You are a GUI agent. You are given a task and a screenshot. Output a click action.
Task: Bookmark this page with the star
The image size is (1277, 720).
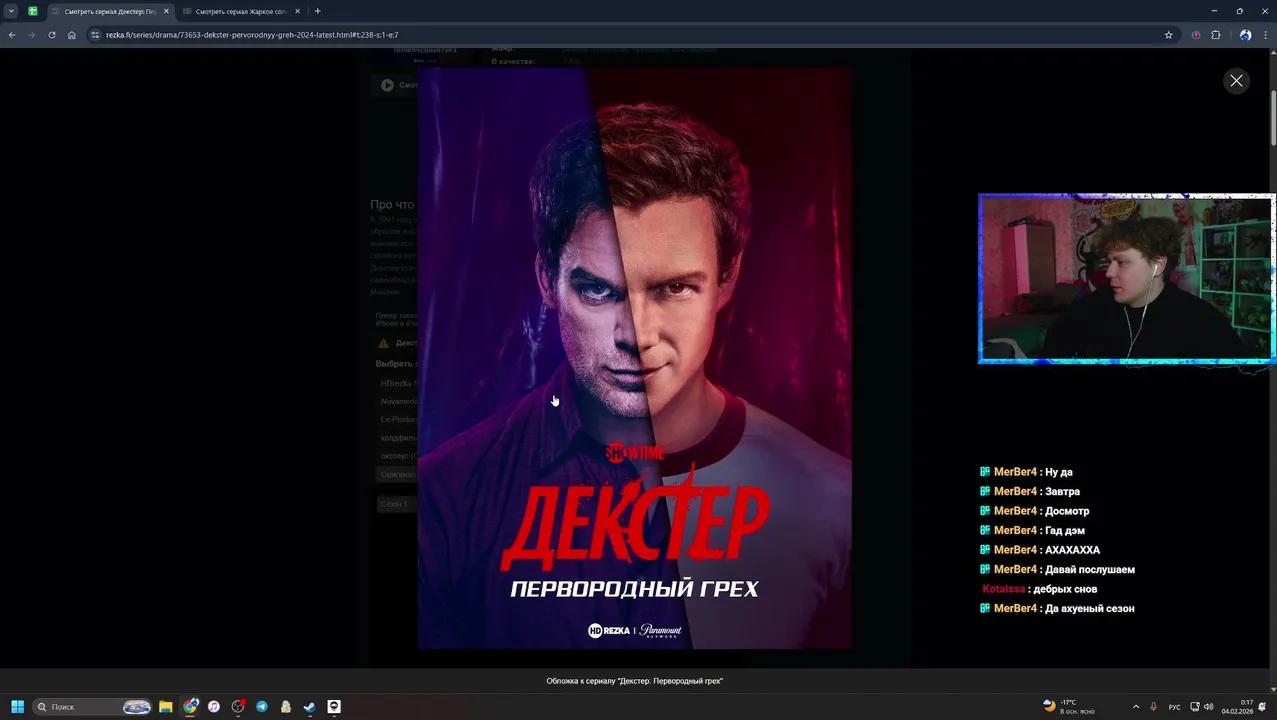point(1168,35)
